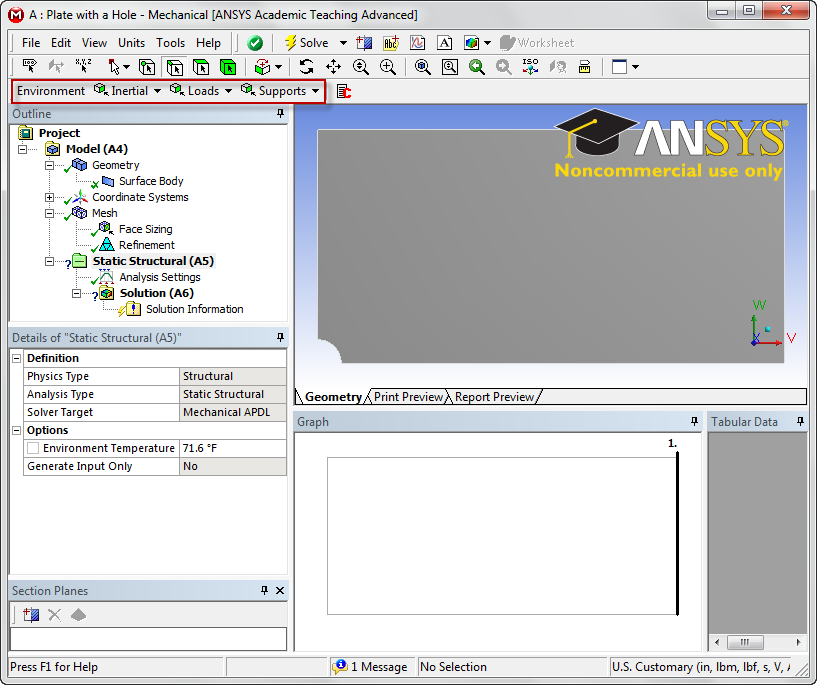Screen dimensions: 817x685
Task: Collapse the Options details section
Action: click(17, 430)
